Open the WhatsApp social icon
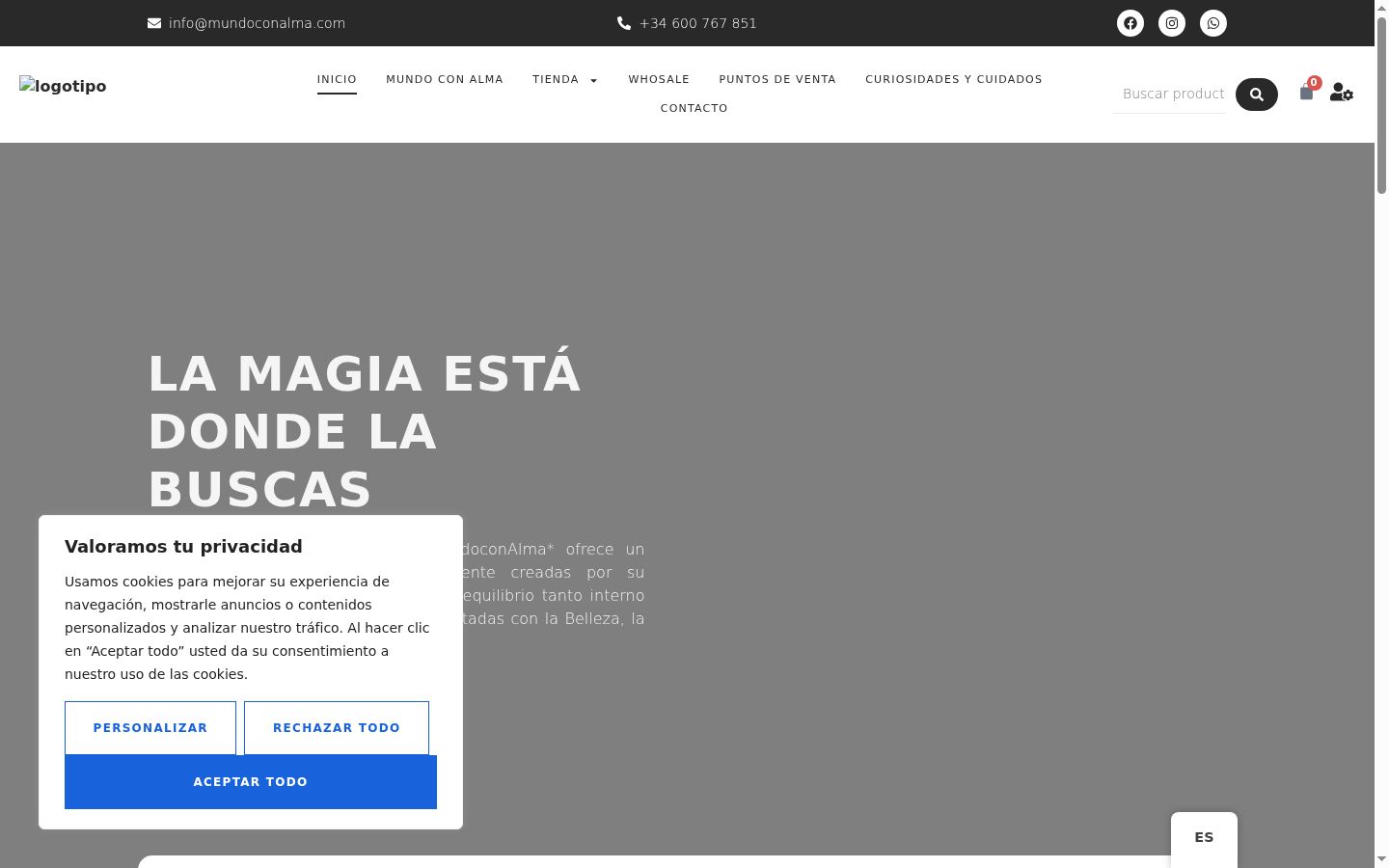Screen dimensions: 1389x868 pyautogui.click(x=1213, y=23)
